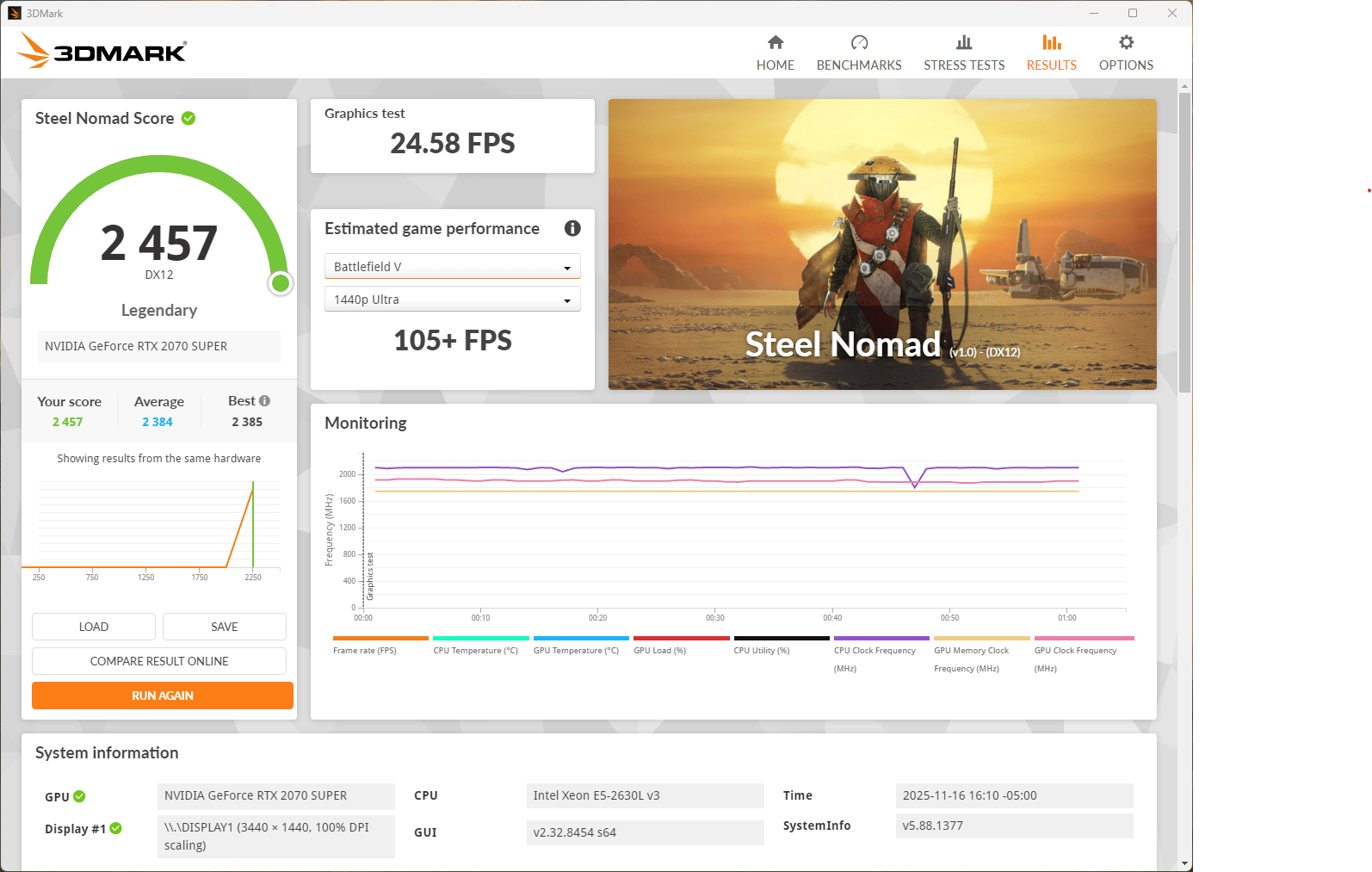Click NVIDIA GeForce RTX 2070 SUPER under Legendary
Screen dimensions: 1372x872
click(159, 346)
